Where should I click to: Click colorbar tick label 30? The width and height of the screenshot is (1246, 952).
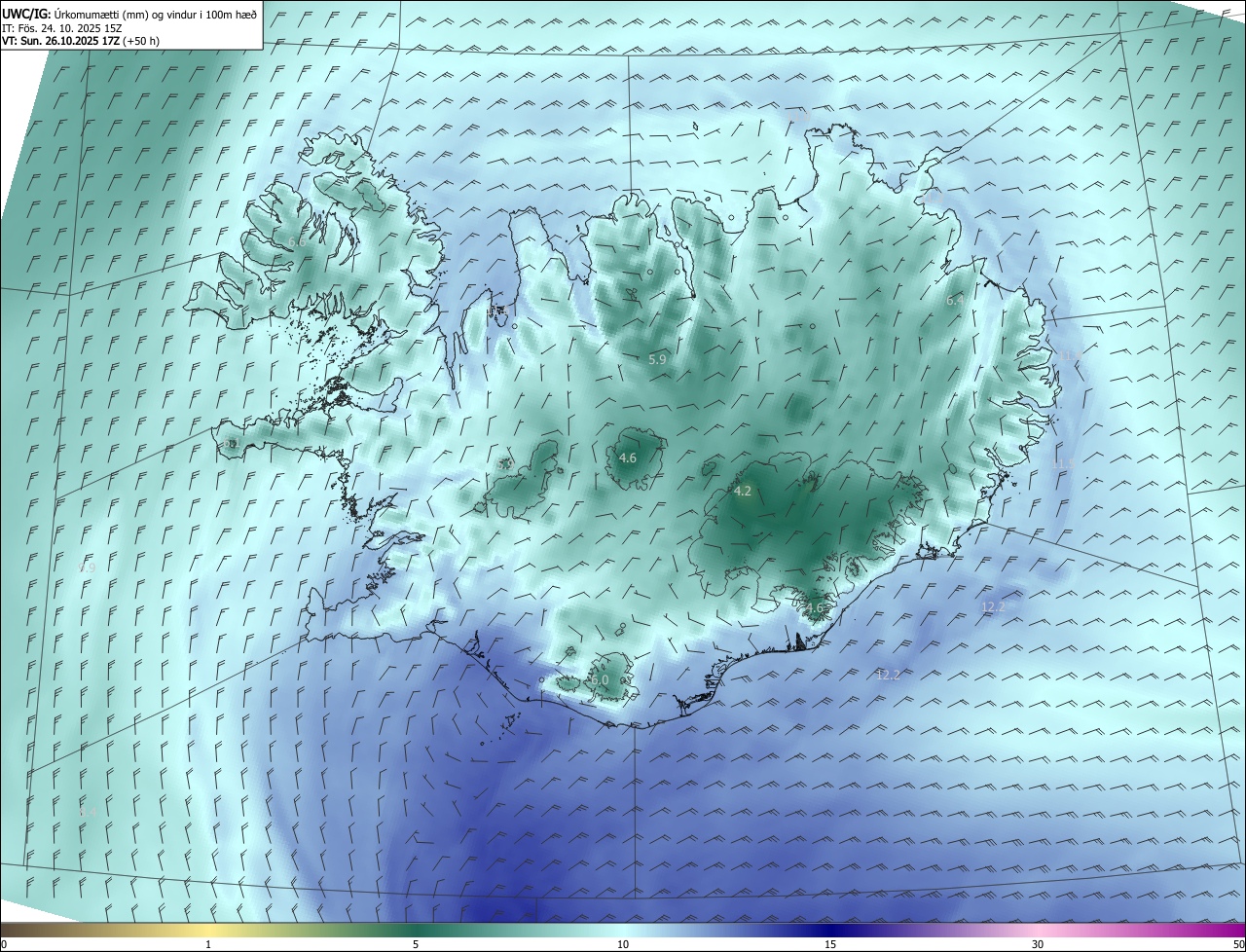(1038, 944)
